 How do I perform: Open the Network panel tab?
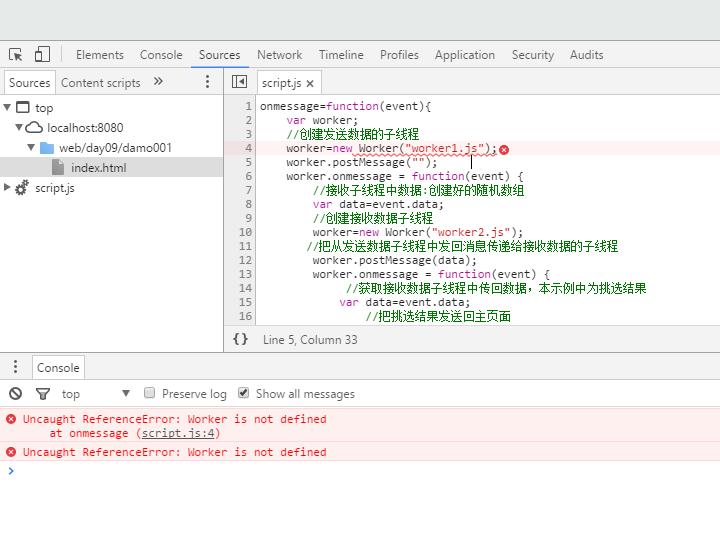tap(280, 55)
